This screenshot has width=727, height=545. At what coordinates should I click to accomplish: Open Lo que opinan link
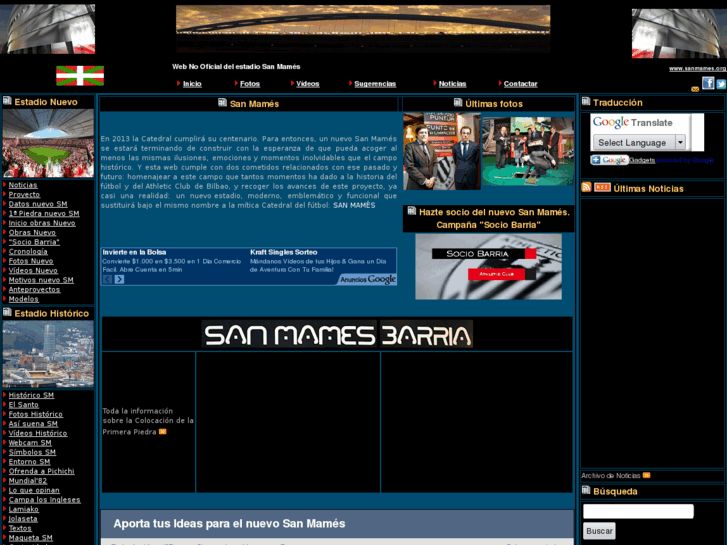[x=34, y=490]
